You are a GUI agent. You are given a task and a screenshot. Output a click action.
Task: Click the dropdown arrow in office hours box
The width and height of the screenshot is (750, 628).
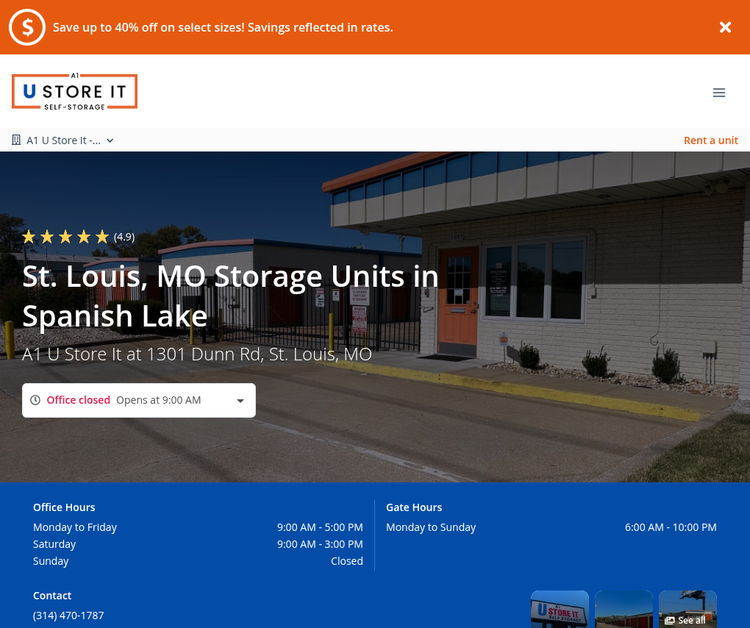click(x=241, y=401)
